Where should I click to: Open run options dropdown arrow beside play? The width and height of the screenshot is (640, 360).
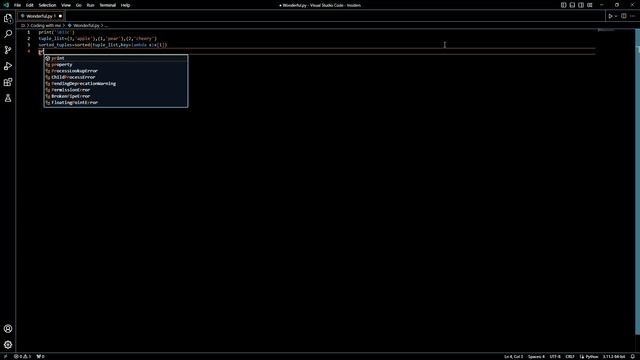point(616,16)
